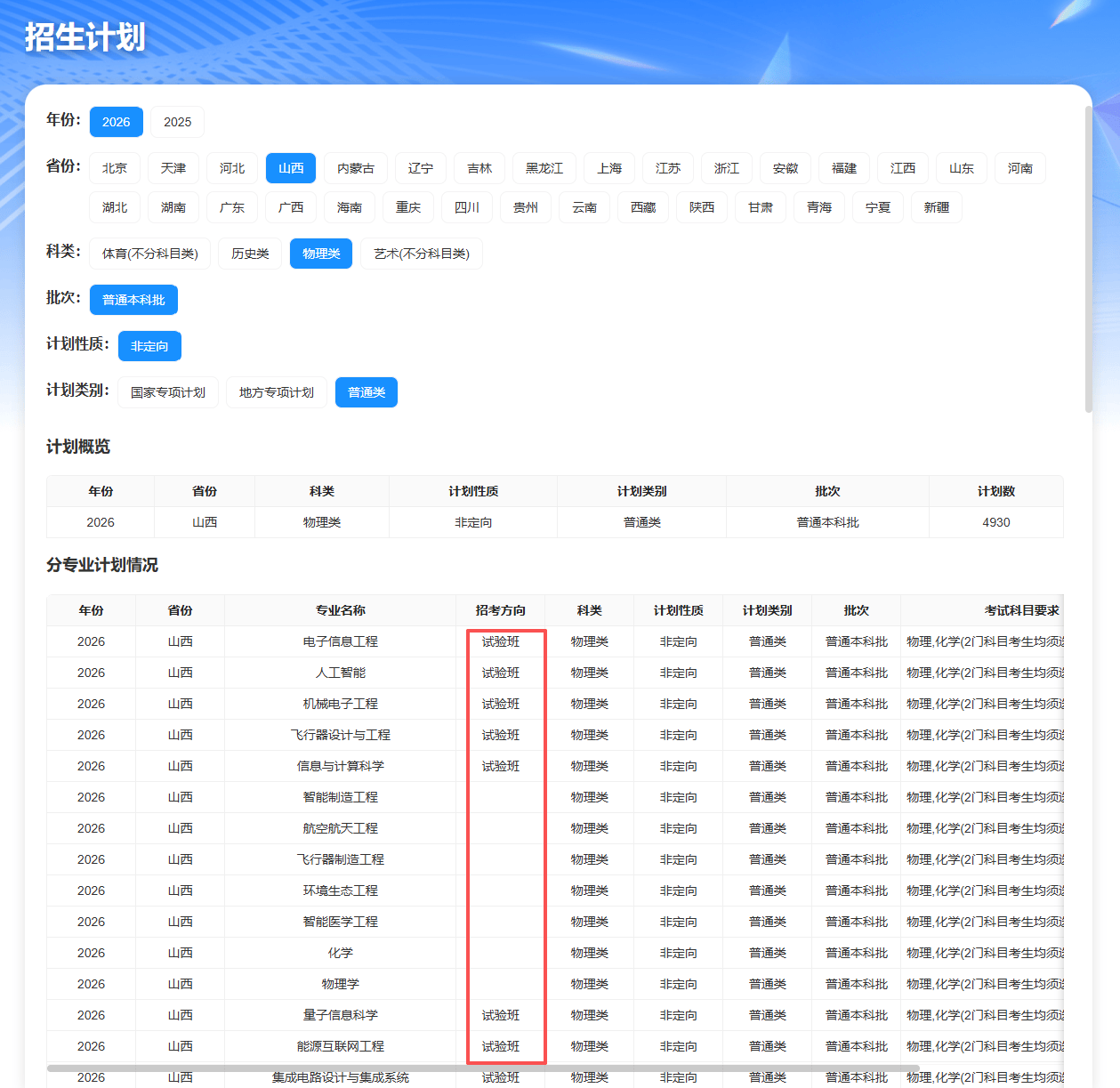The height and width of the screenshot is (1088, 1120).
Task: Select 体育(不分科目类) category
Action: click(150, 254)
